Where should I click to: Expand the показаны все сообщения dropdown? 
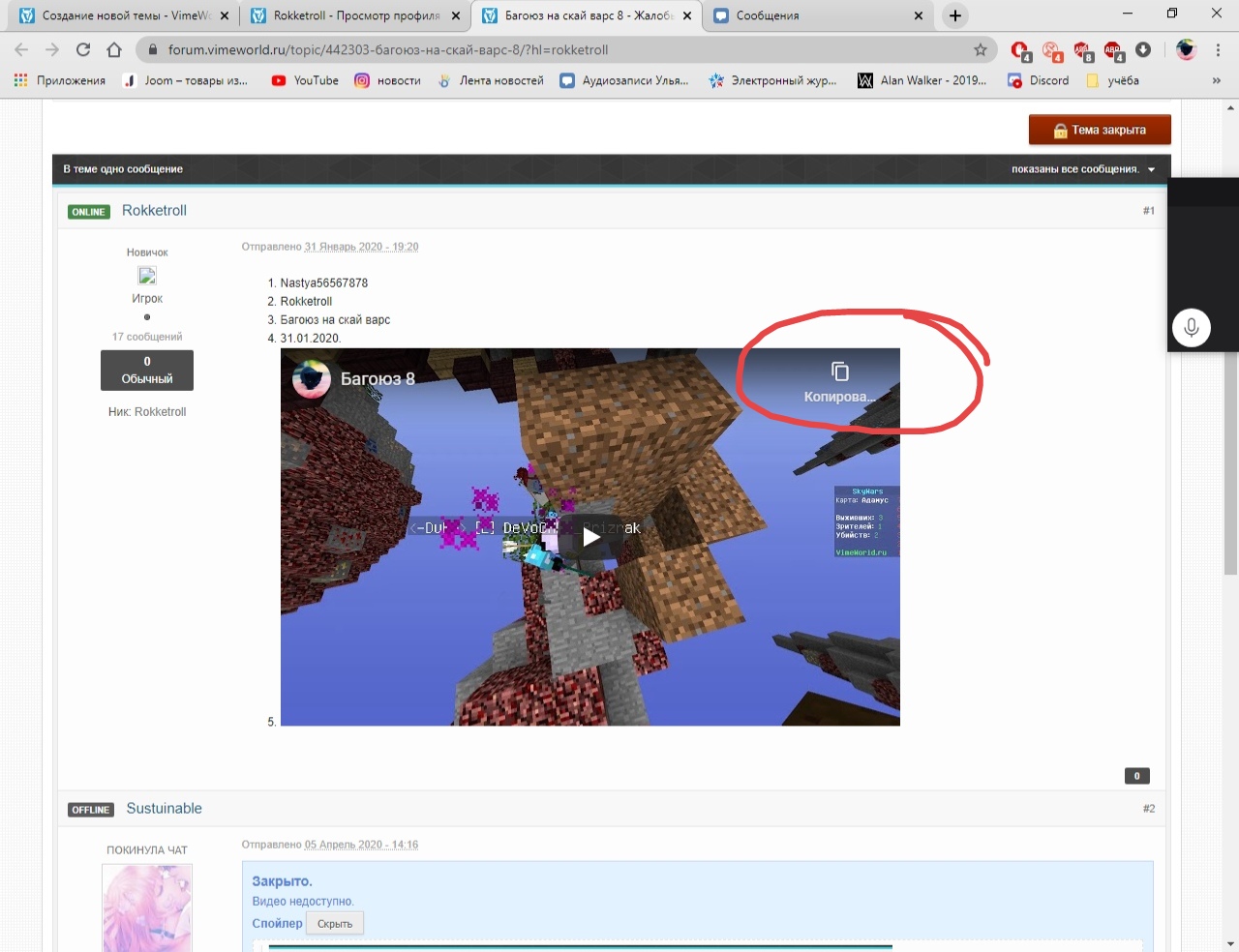coord(1083,169)
